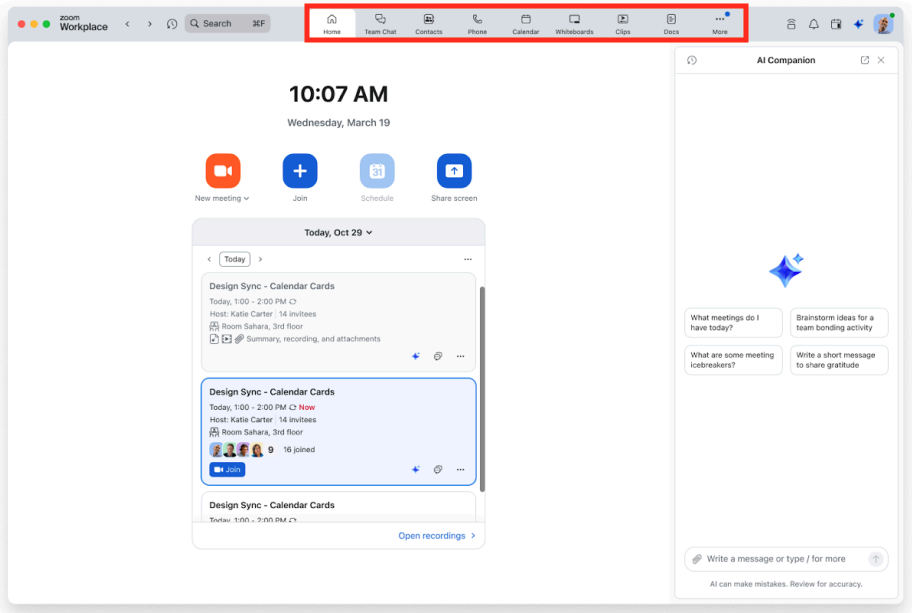Start a New meeting
Viewport: 912px width, 613px height.
pyautogui.click(x=222, y=171)
